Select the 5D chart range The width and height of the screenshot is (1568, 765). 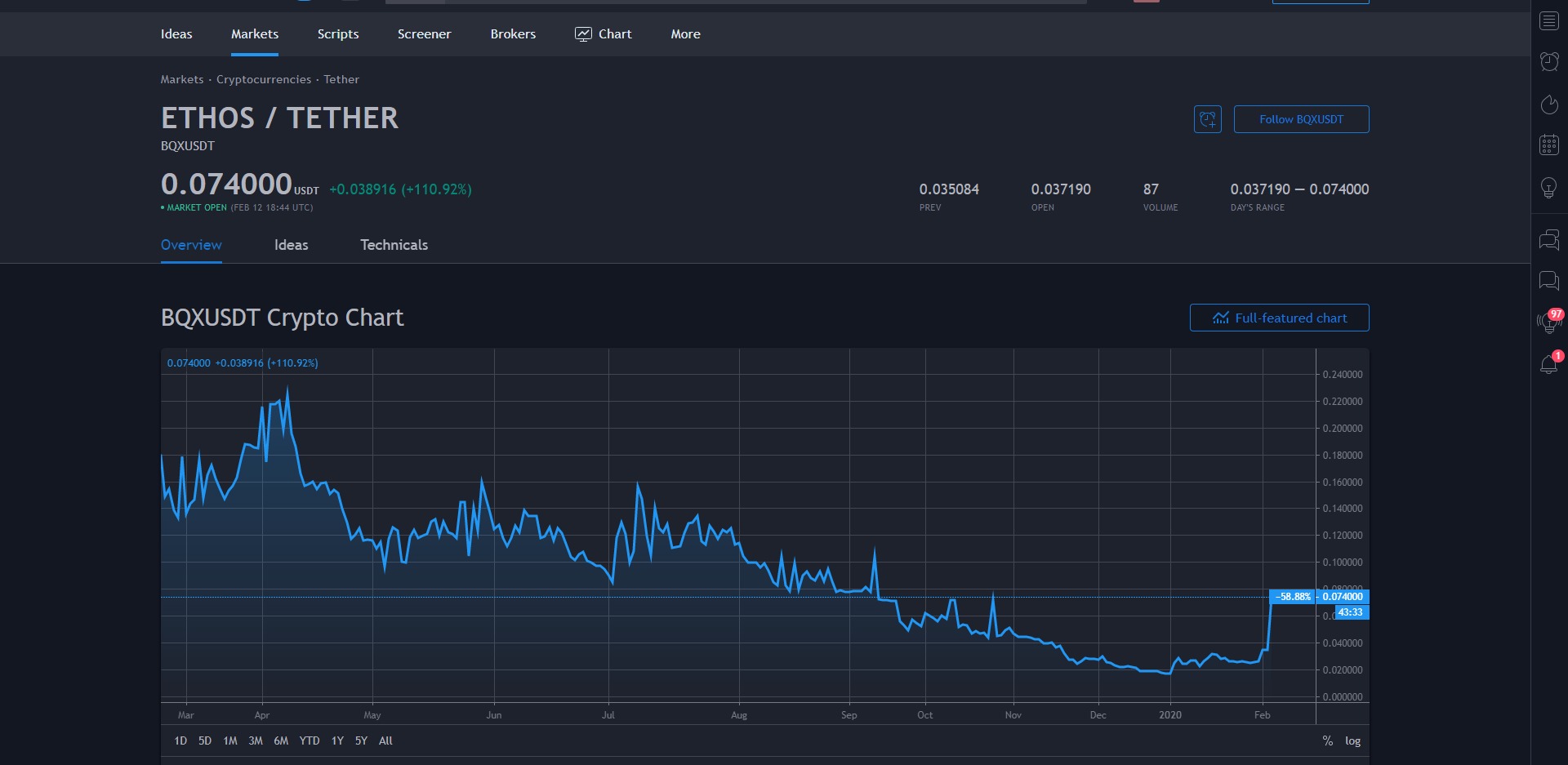(x=205, y=741)
